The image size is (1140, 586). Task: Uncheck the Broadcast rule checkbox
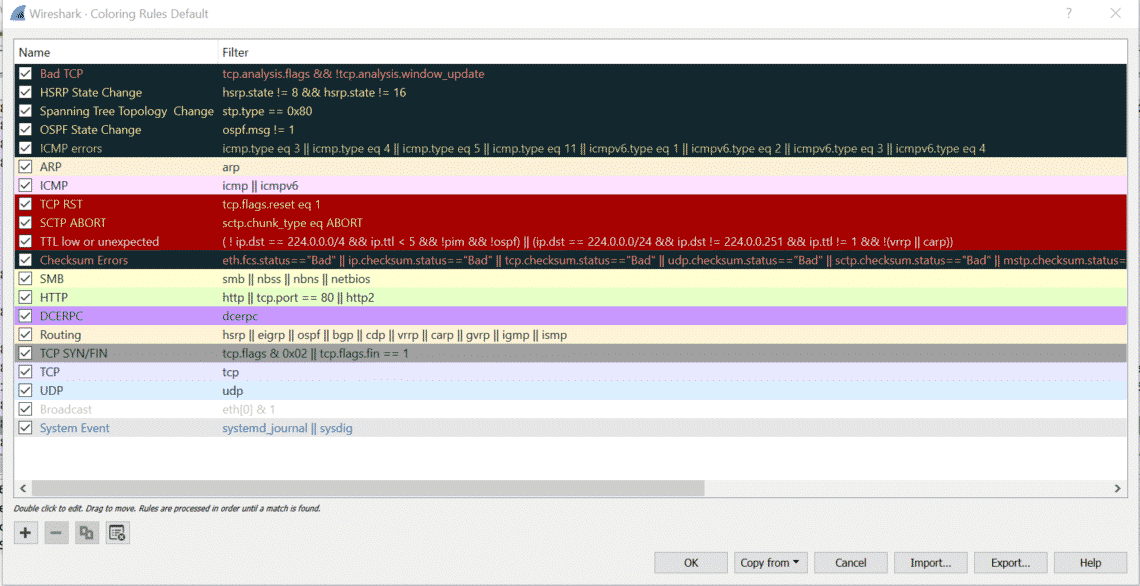coord(25,409)
